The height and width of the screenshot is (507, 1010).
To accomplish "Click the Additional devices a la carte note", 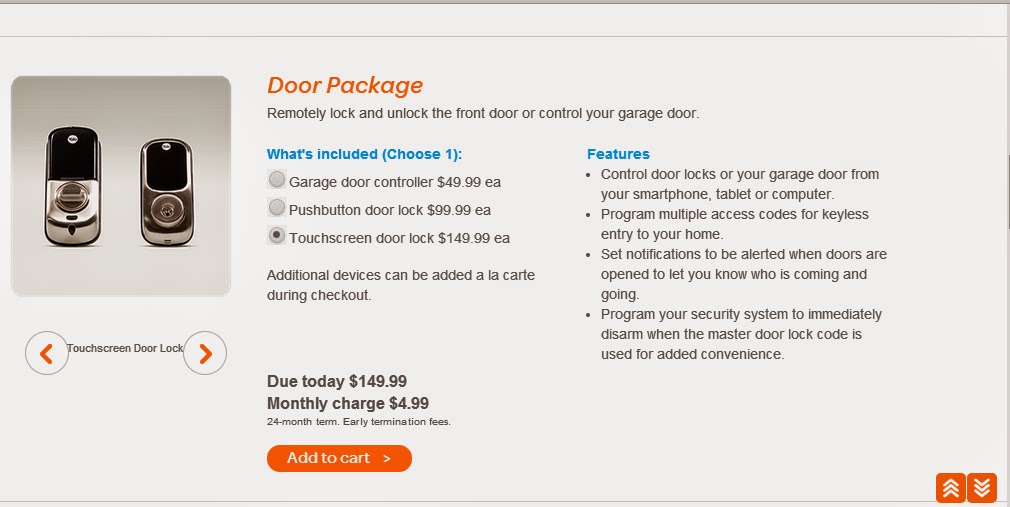I will (401, 285).
